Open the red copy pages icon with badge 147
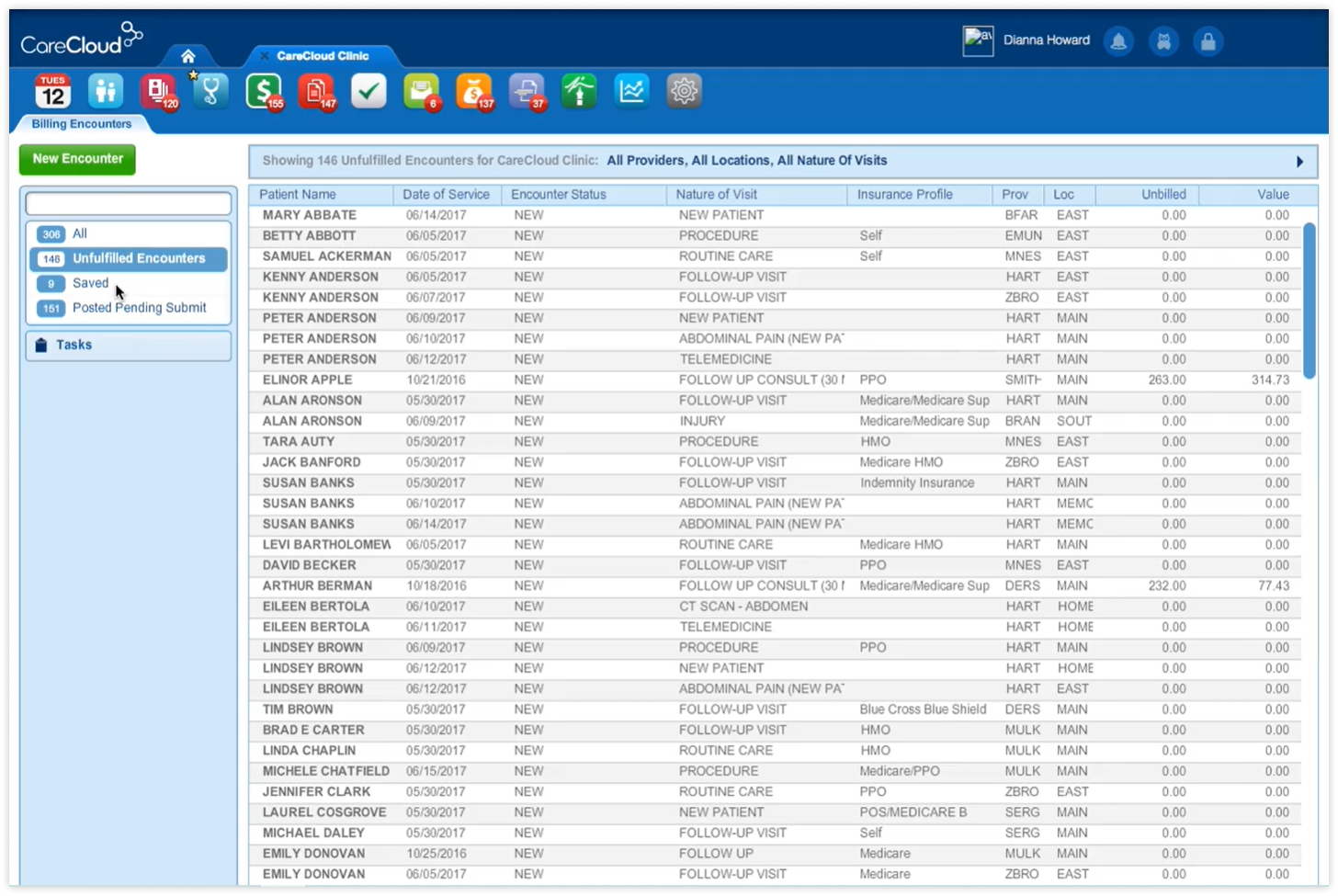This screenshot has width=1338, height=896. coord(316,91)
